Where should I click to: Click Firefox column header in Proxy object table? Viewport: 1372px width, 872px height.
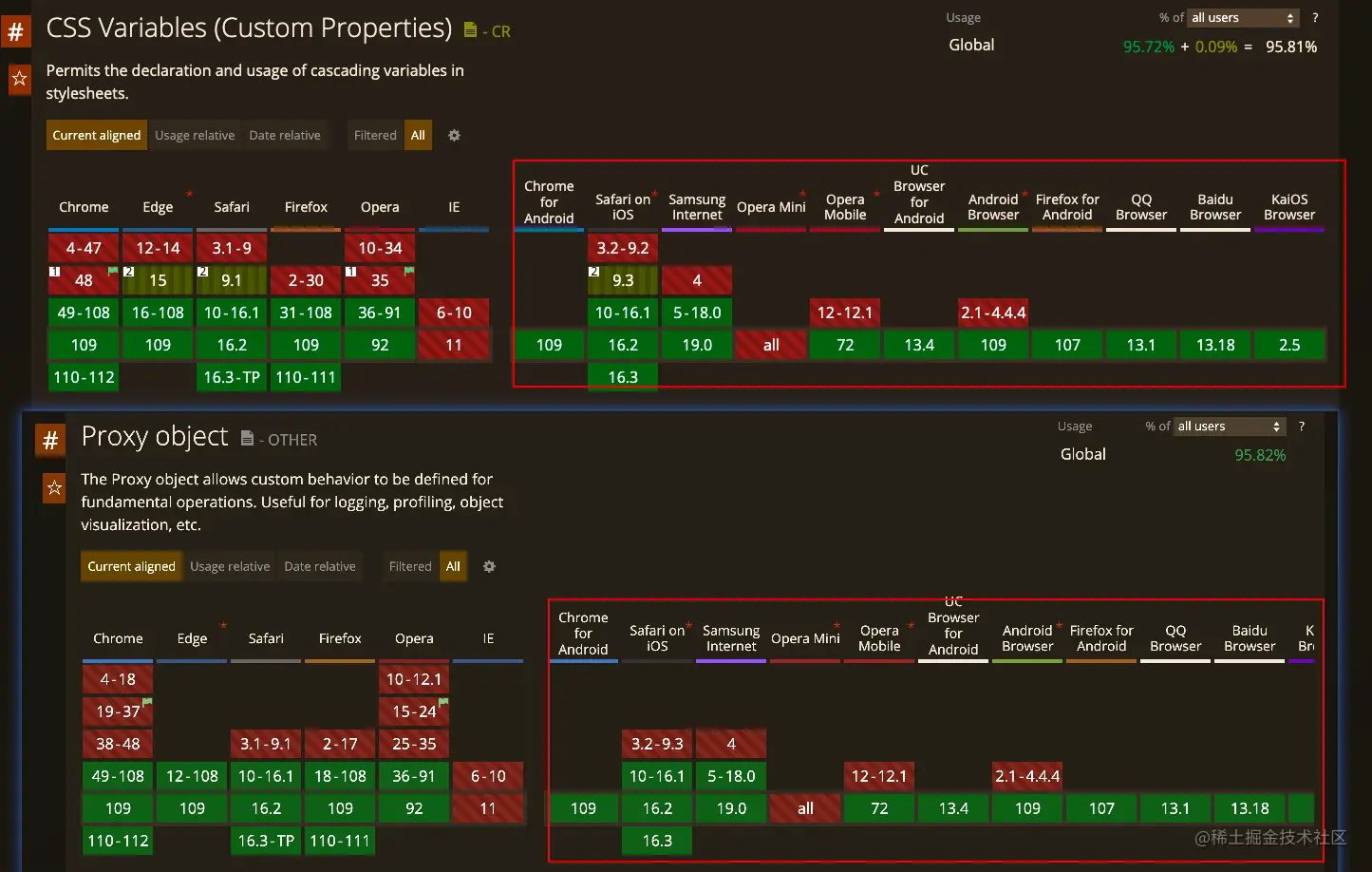340,638
